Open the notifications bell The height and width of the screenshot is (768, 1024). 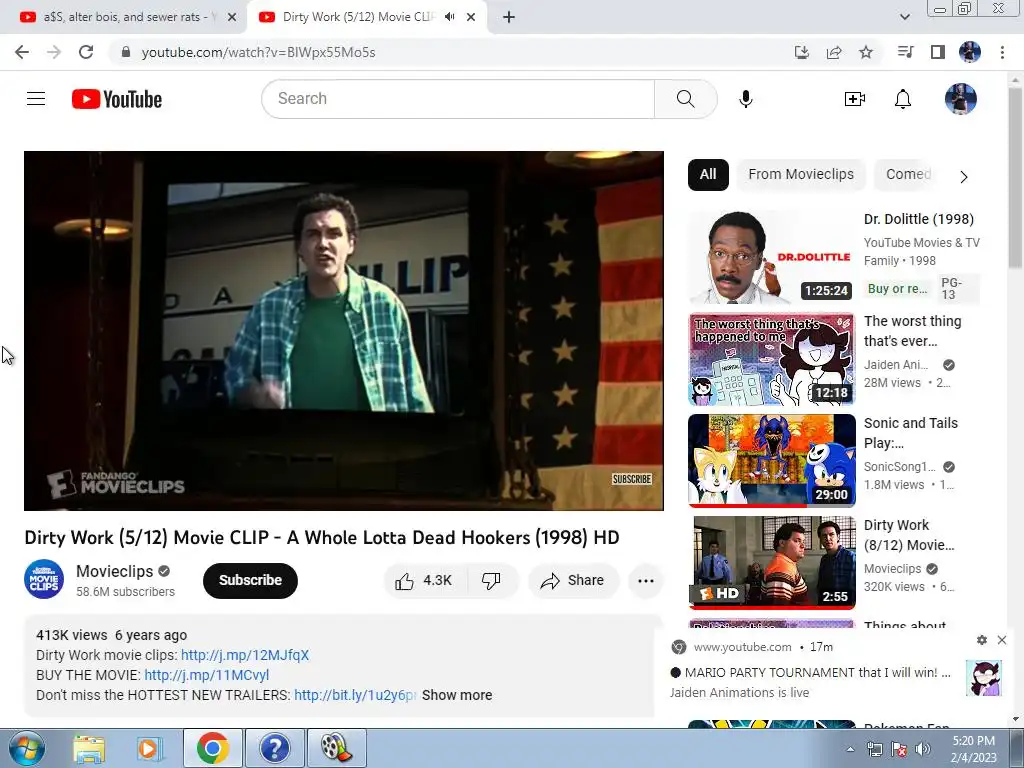click(x=903, y=99)
